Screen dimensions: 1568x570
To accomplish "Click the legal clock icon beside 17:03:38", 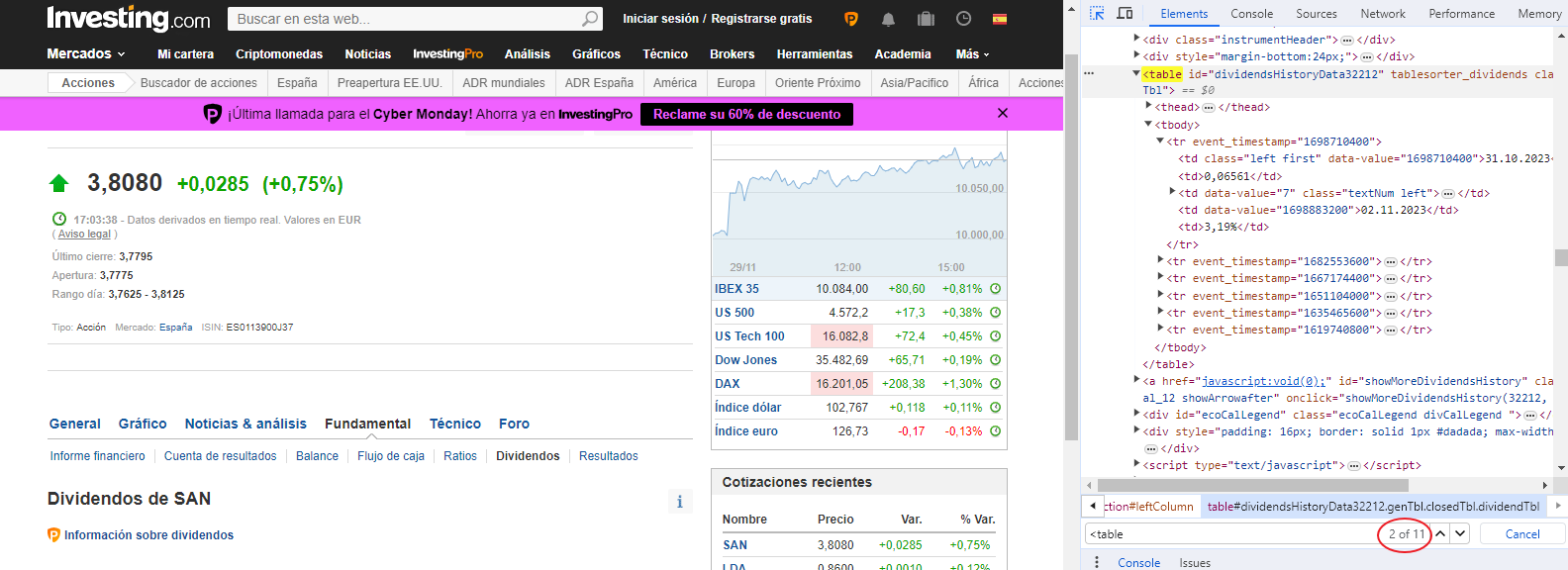I will point(59,219).
